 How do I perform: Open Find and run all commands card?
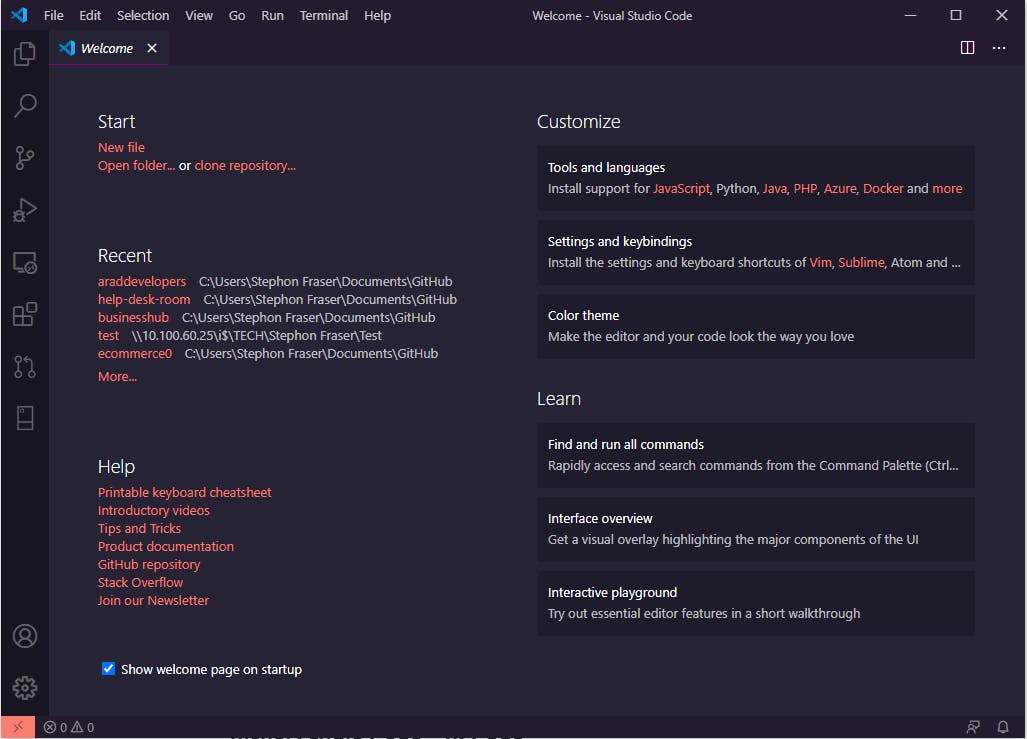(756, 455)
